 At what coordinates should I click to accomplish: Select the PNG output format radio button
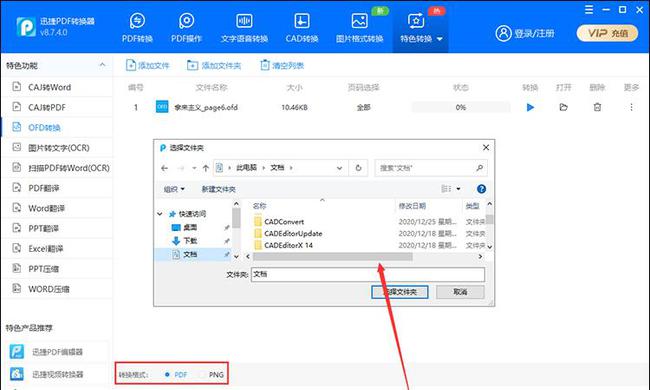click(201, 375)
